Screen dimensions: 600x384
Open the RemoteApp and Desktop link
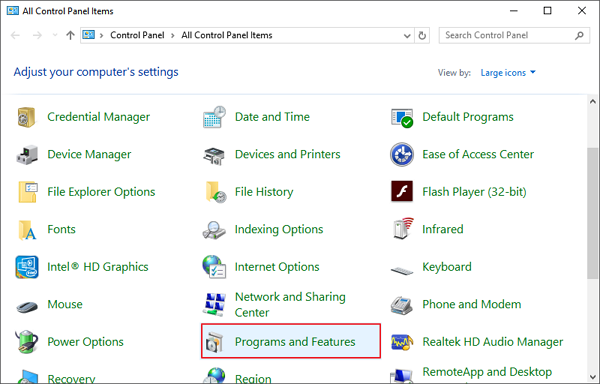point(487,372)
